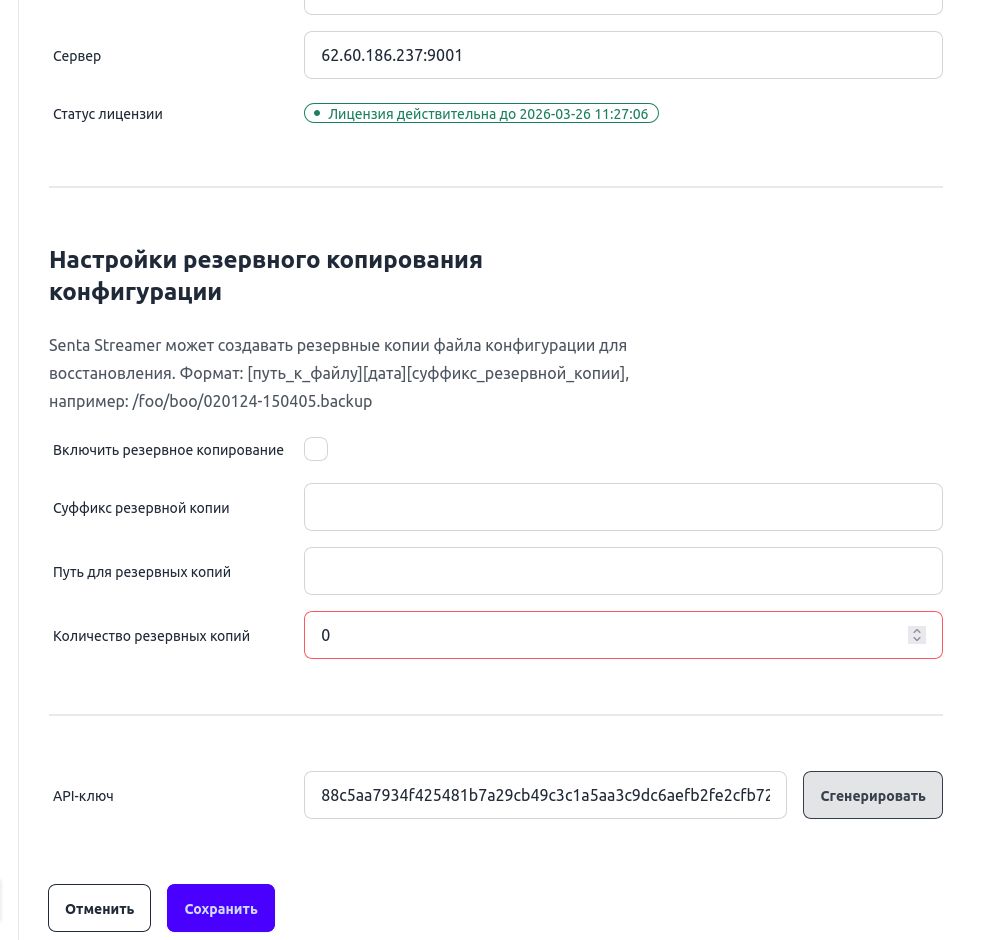
Task: Click the Настройки резервного копирования heading
Action: [x=266, y=275]
